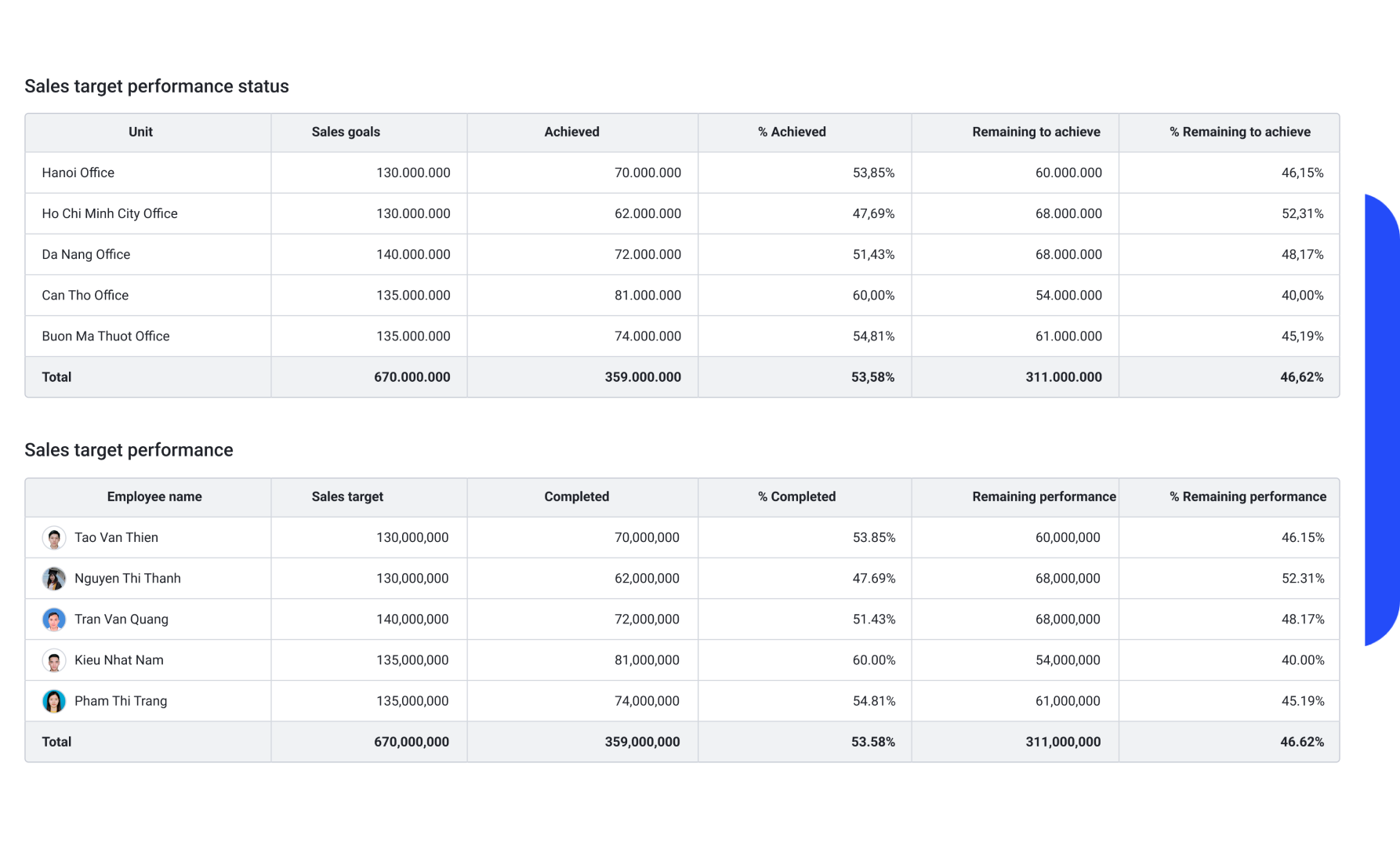
Task: Click Tao Van Thien's profile avatar
Action: tap(54, 537)
